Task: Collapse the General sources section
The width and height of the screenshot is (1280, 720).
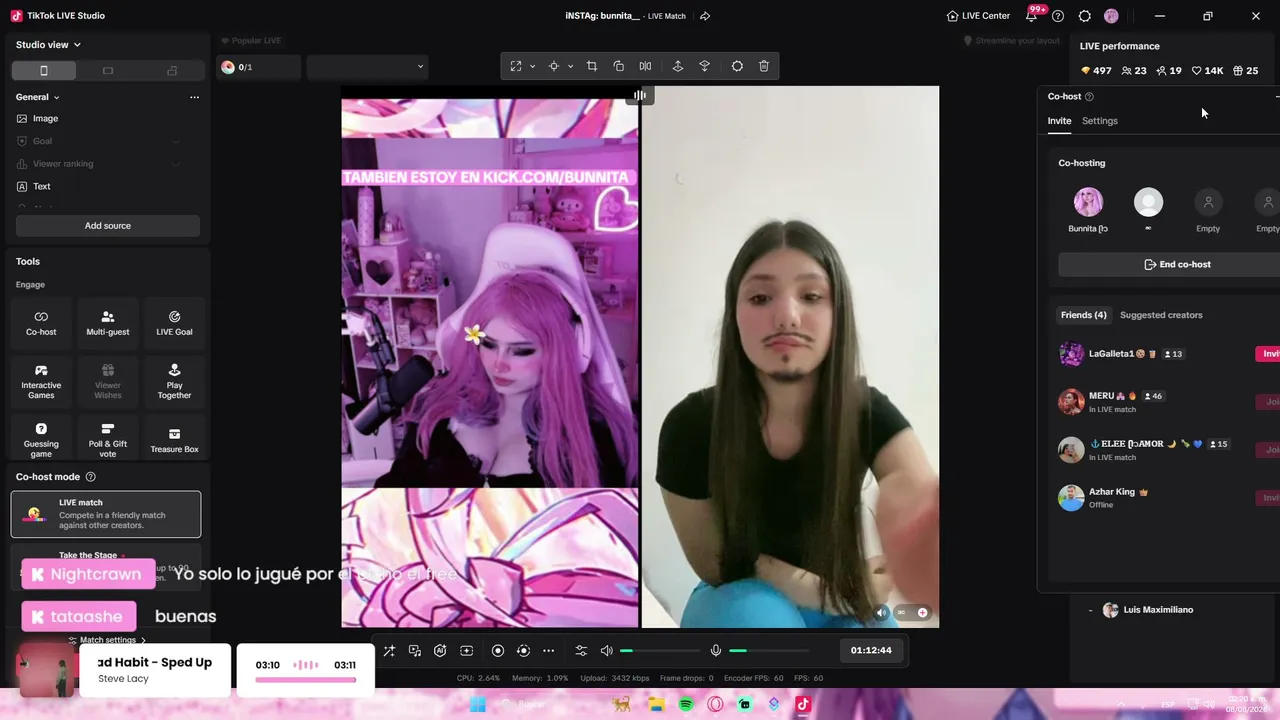Action: [x=38, y=97]
